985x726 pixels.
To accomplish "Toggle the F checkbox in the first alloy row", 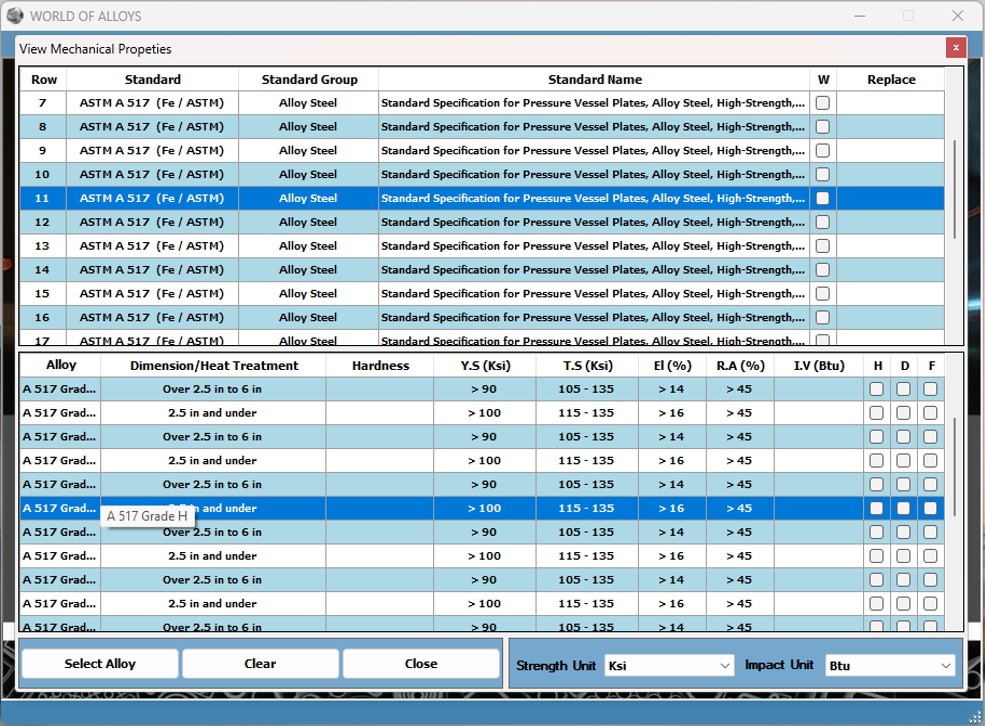I will (930, 389).
